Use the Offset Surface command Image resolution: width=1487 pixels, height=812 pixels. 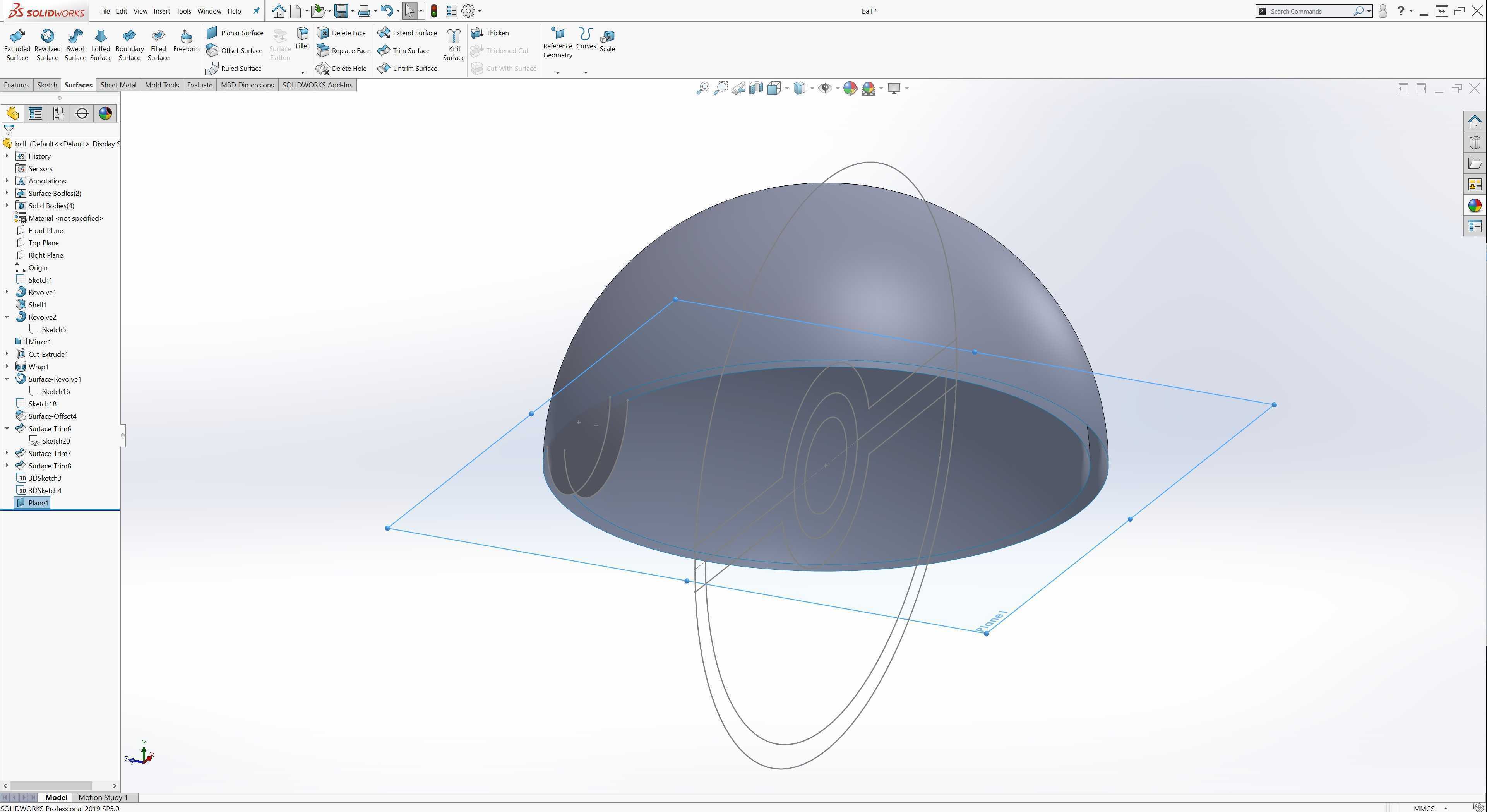[x=235, y=51]
